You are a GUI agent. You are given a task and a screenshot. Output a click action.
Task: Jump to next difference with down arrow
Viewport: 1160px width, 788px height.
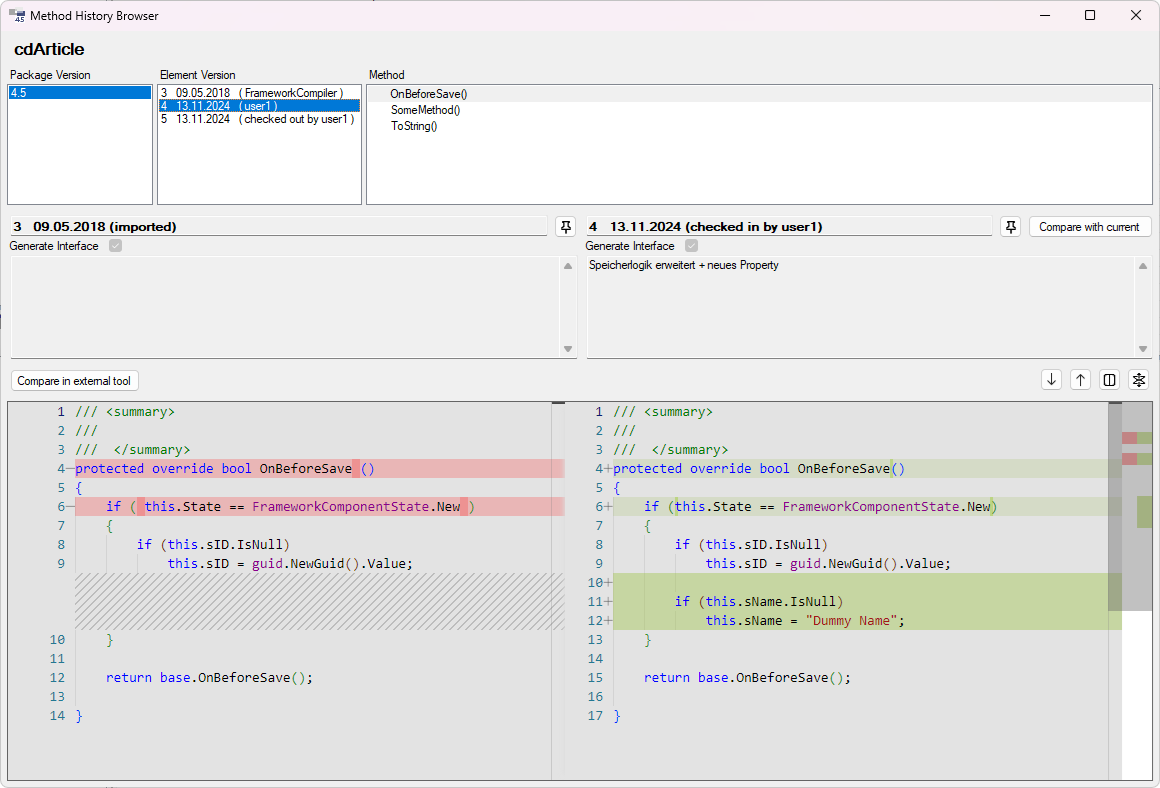(x=1051, y=380)
